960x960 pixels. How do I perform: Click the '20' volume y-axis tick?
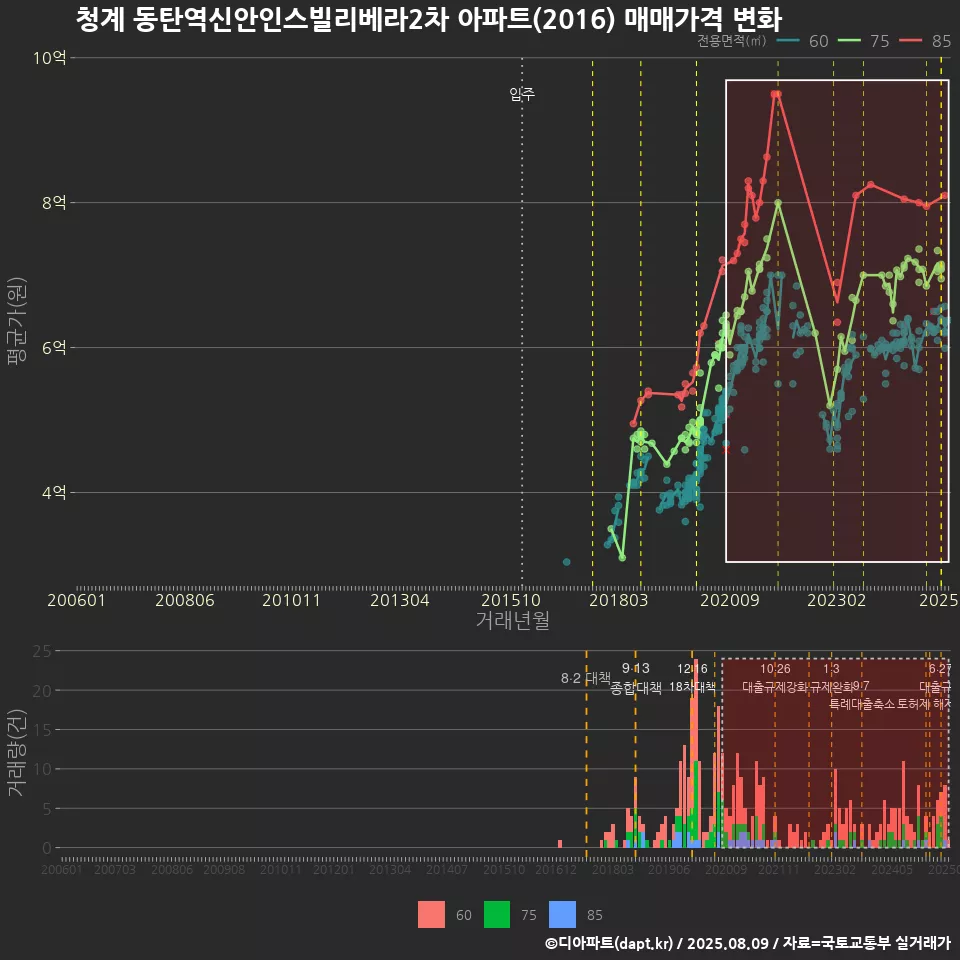tap(42, 691)
